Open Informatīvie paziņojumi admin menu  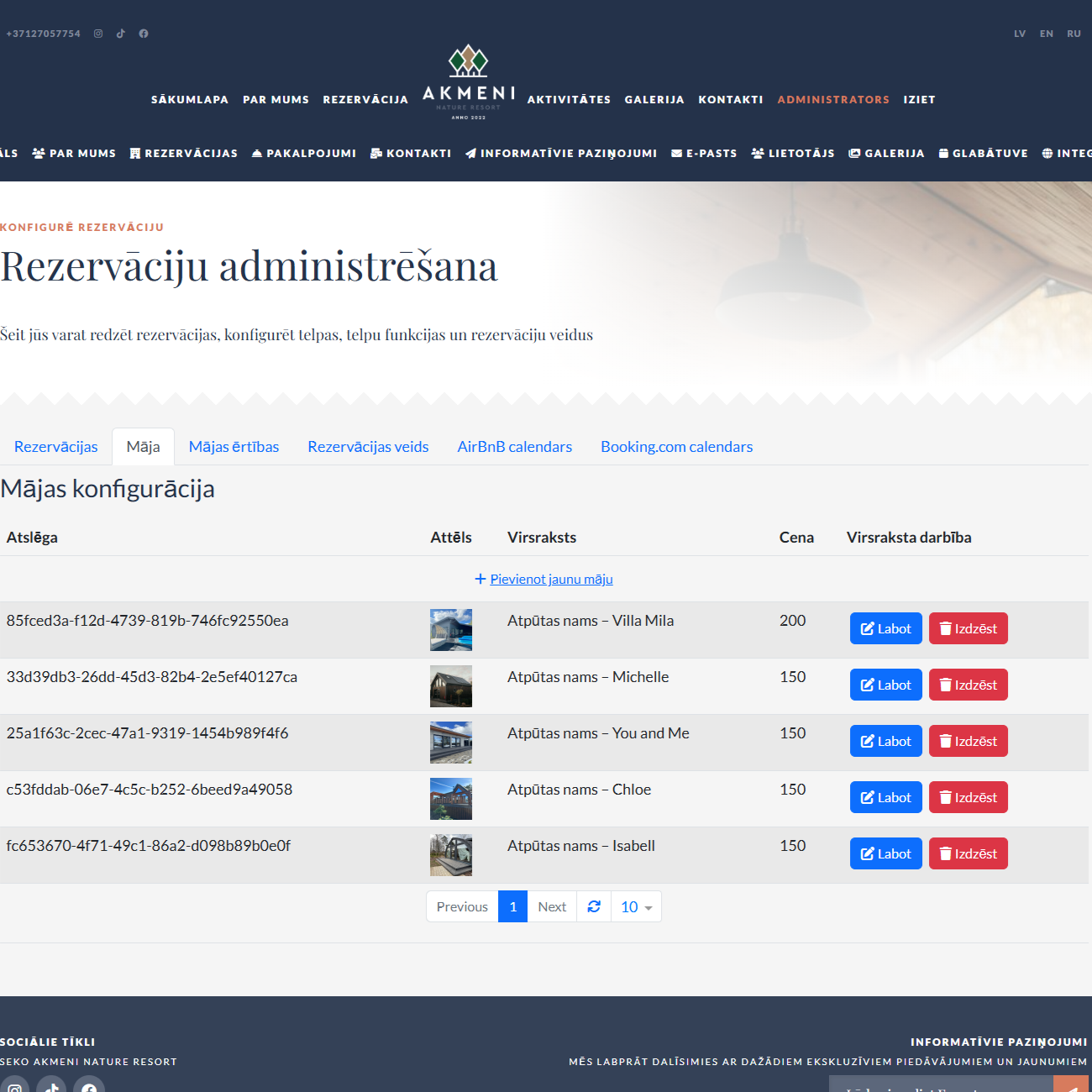[x=561, y=154]
